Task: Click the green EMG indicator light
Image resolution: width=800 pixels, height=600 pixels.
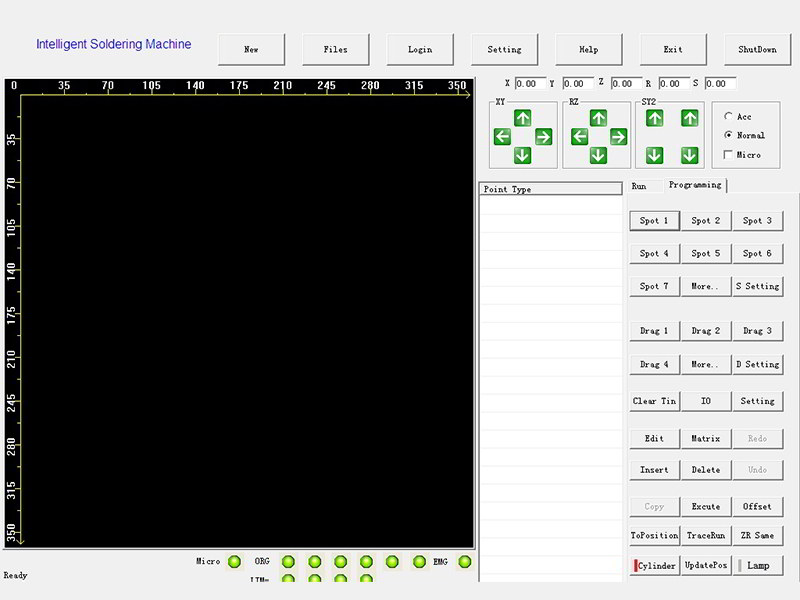Action: (464, 562)
